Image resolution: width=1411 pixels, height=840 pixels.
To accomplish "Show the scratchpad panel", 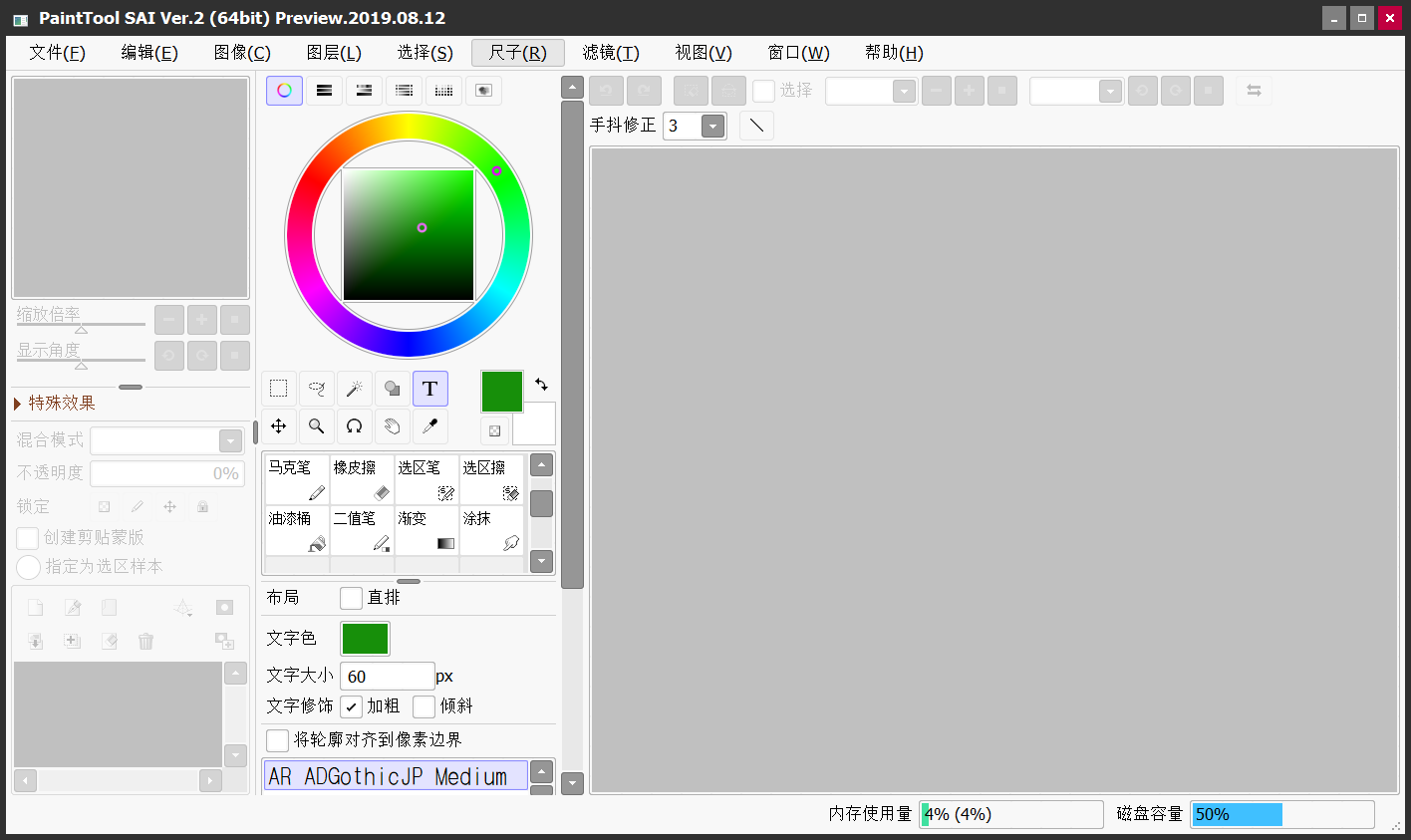I will click(483, 91).
